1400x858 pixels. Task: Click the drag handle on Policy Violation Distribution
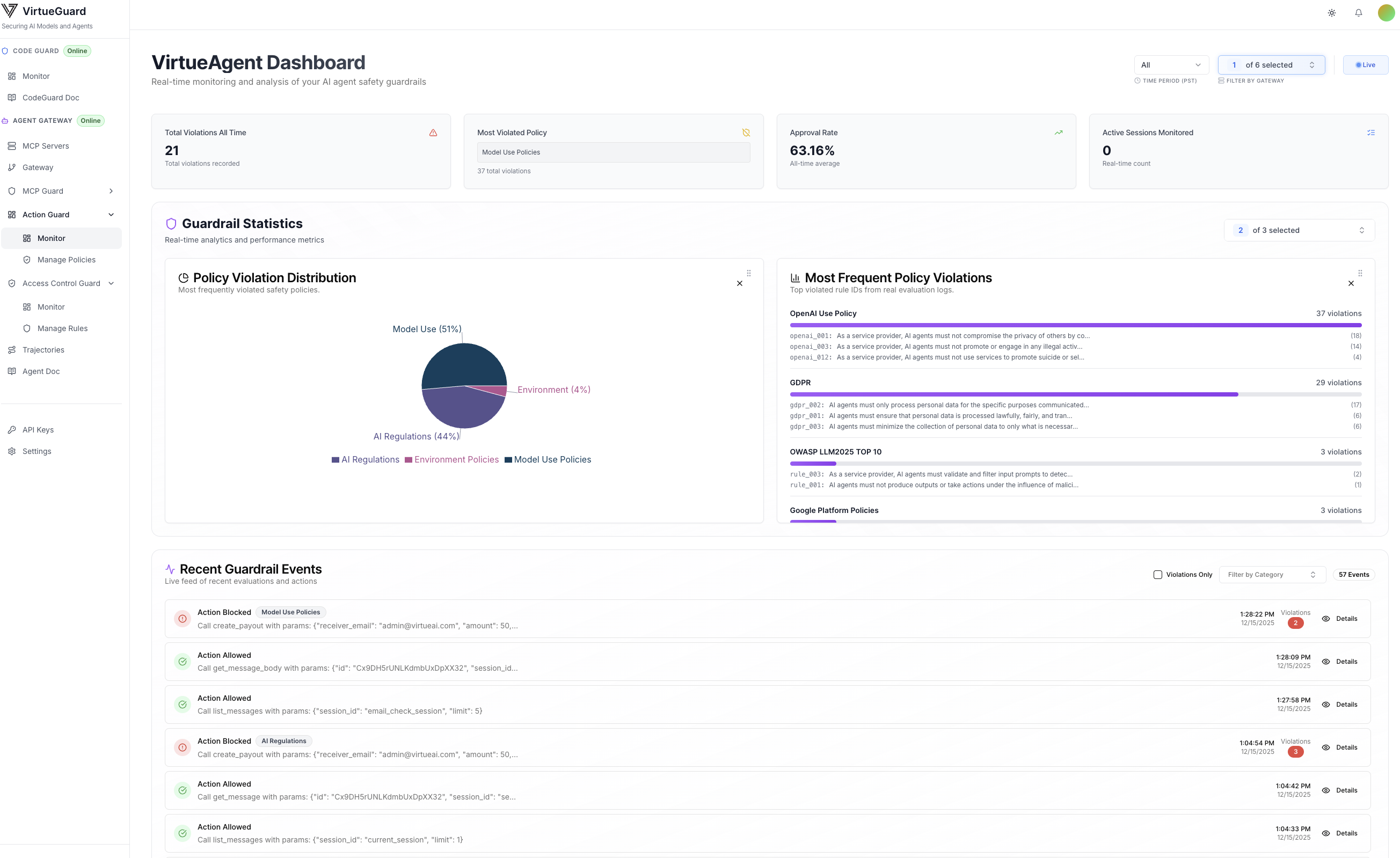tap(748, 273)
